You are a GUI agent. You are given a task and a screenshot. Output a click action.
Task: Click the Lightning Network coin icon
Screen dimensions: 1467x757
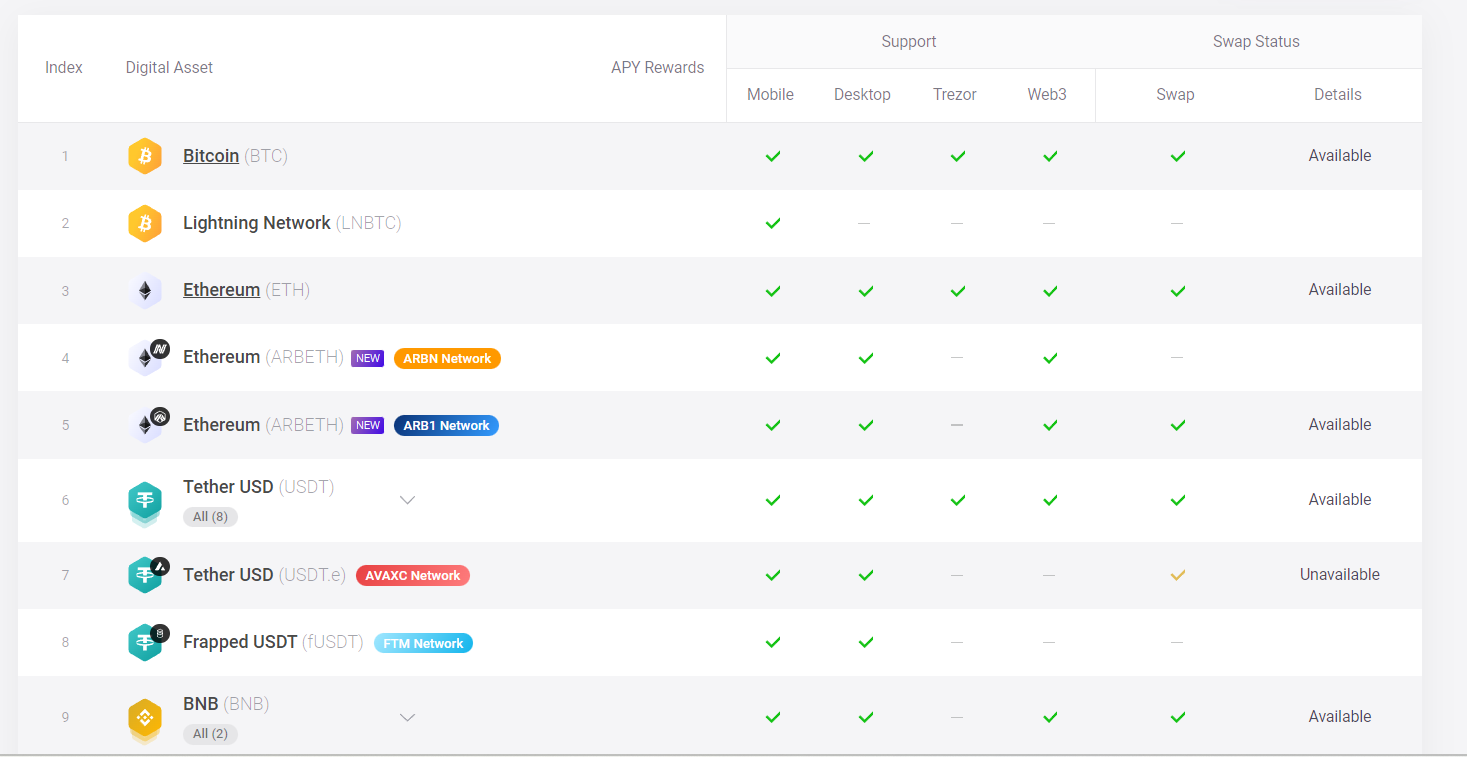tap(145, 223)
